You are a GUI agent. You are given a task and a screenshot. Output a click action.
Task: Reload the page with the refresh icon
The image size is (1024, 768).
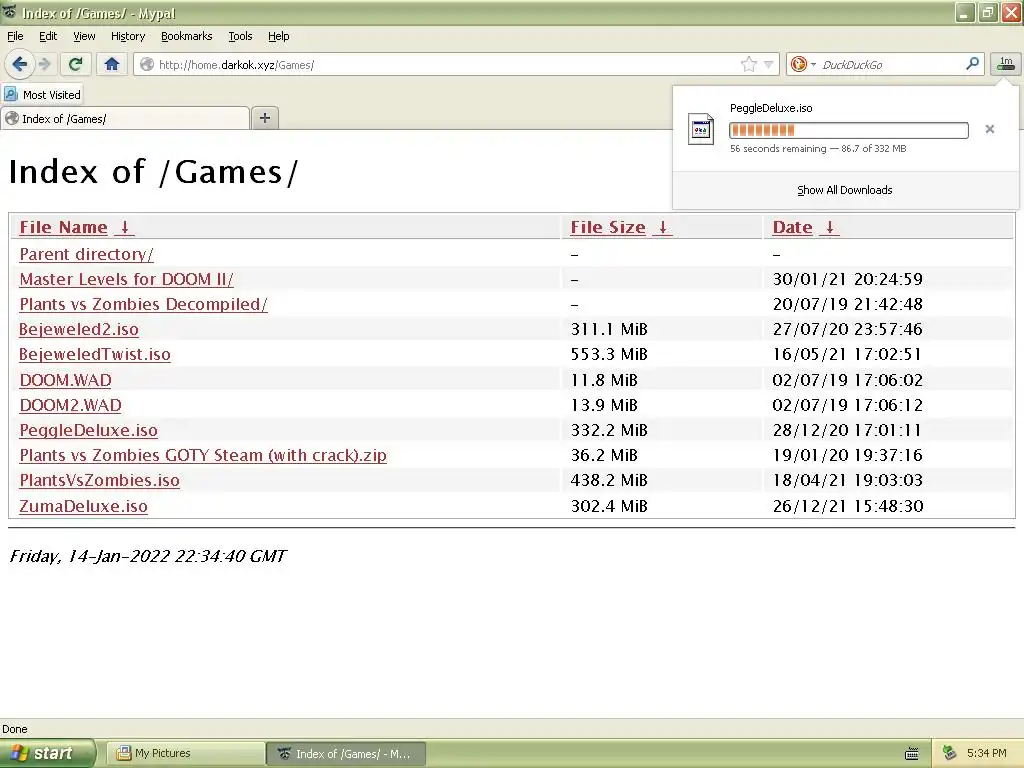(75, 64)
